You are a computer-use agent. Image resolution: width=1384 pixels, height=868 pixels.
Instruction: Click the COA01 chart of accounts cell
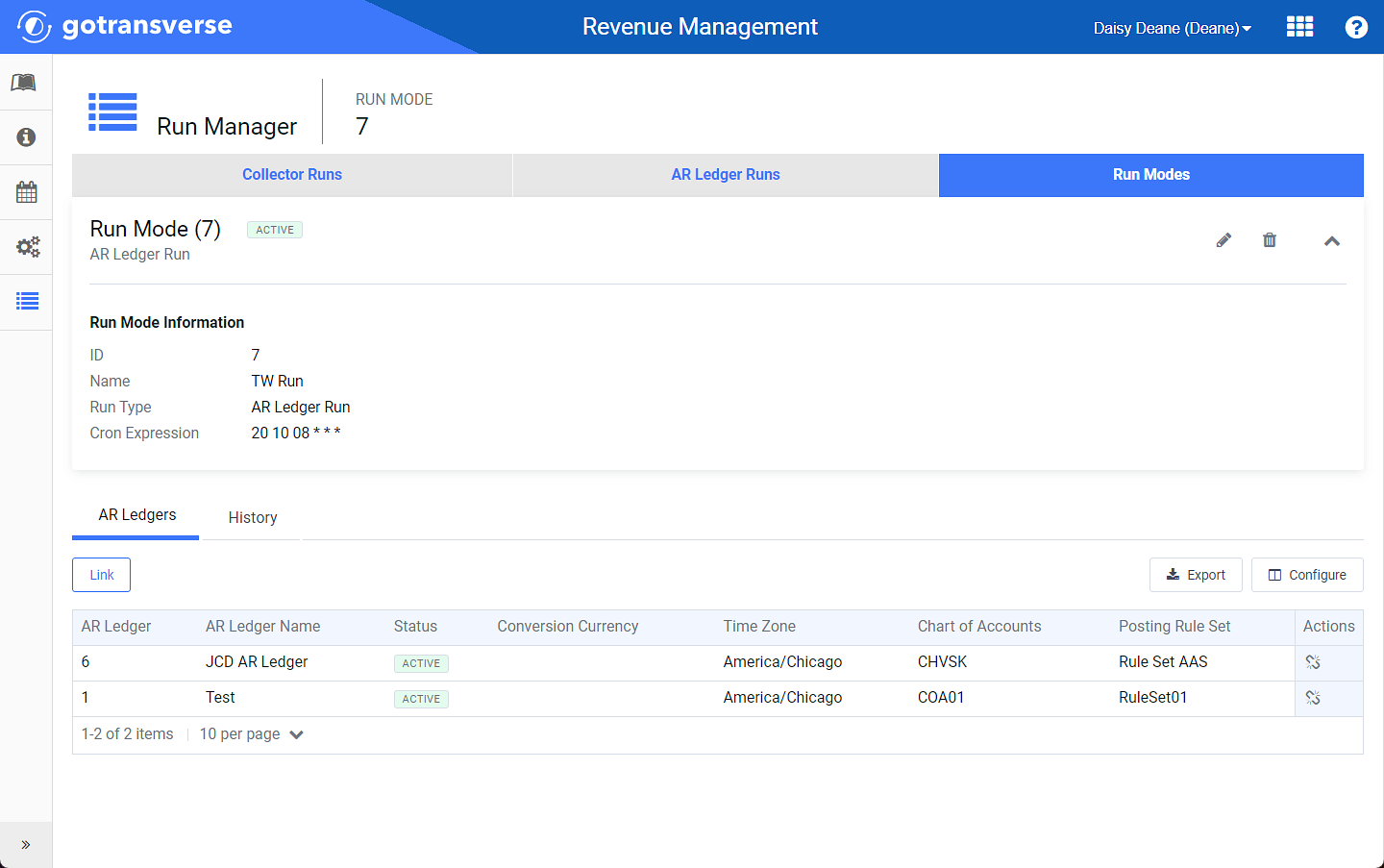pyautogui.click(x=941, y=698)
